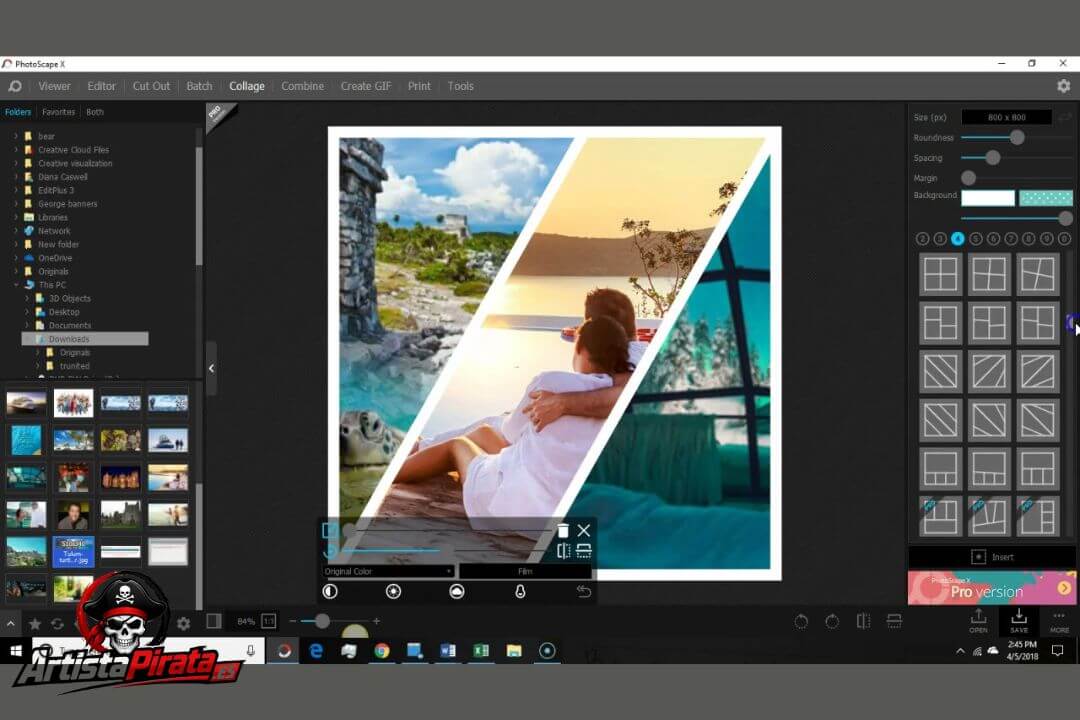Show the Favorites tab in browser panel
This screenshot has width=1080, height=720.
[x=59, y=112]
